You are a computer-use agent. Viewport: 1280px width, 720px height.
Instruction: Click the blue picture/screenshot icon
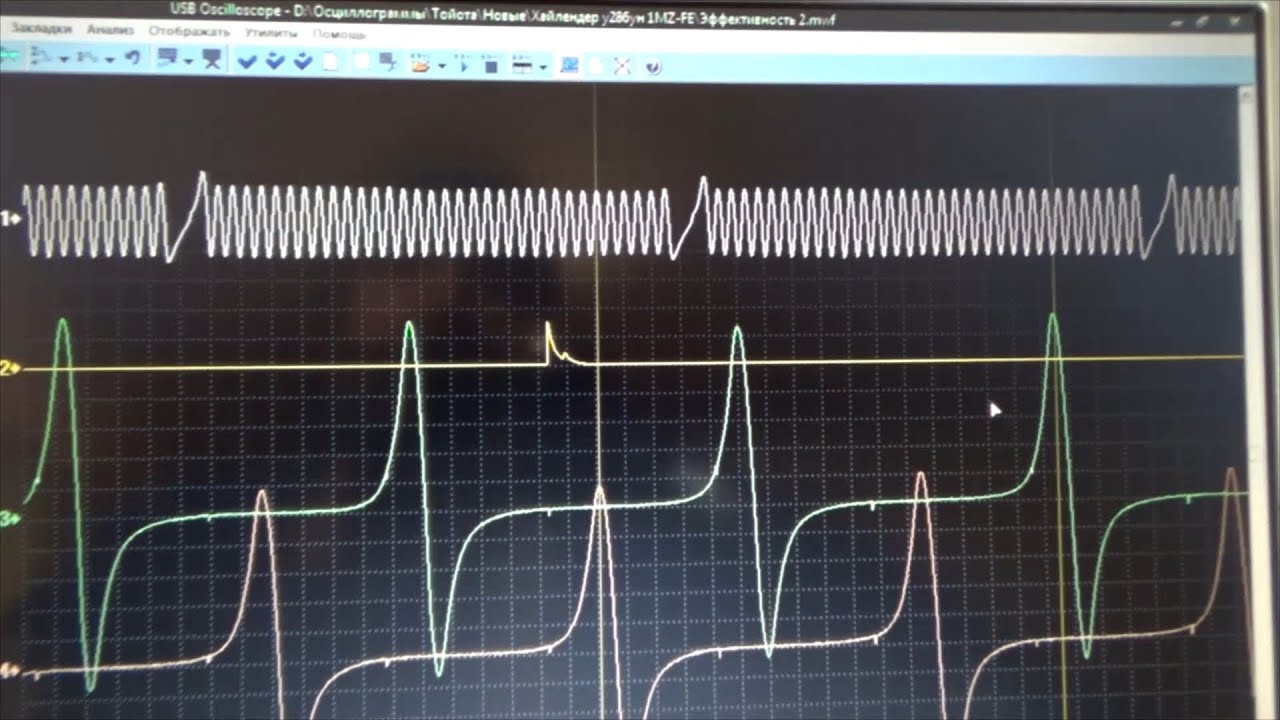tap(569, 65)
